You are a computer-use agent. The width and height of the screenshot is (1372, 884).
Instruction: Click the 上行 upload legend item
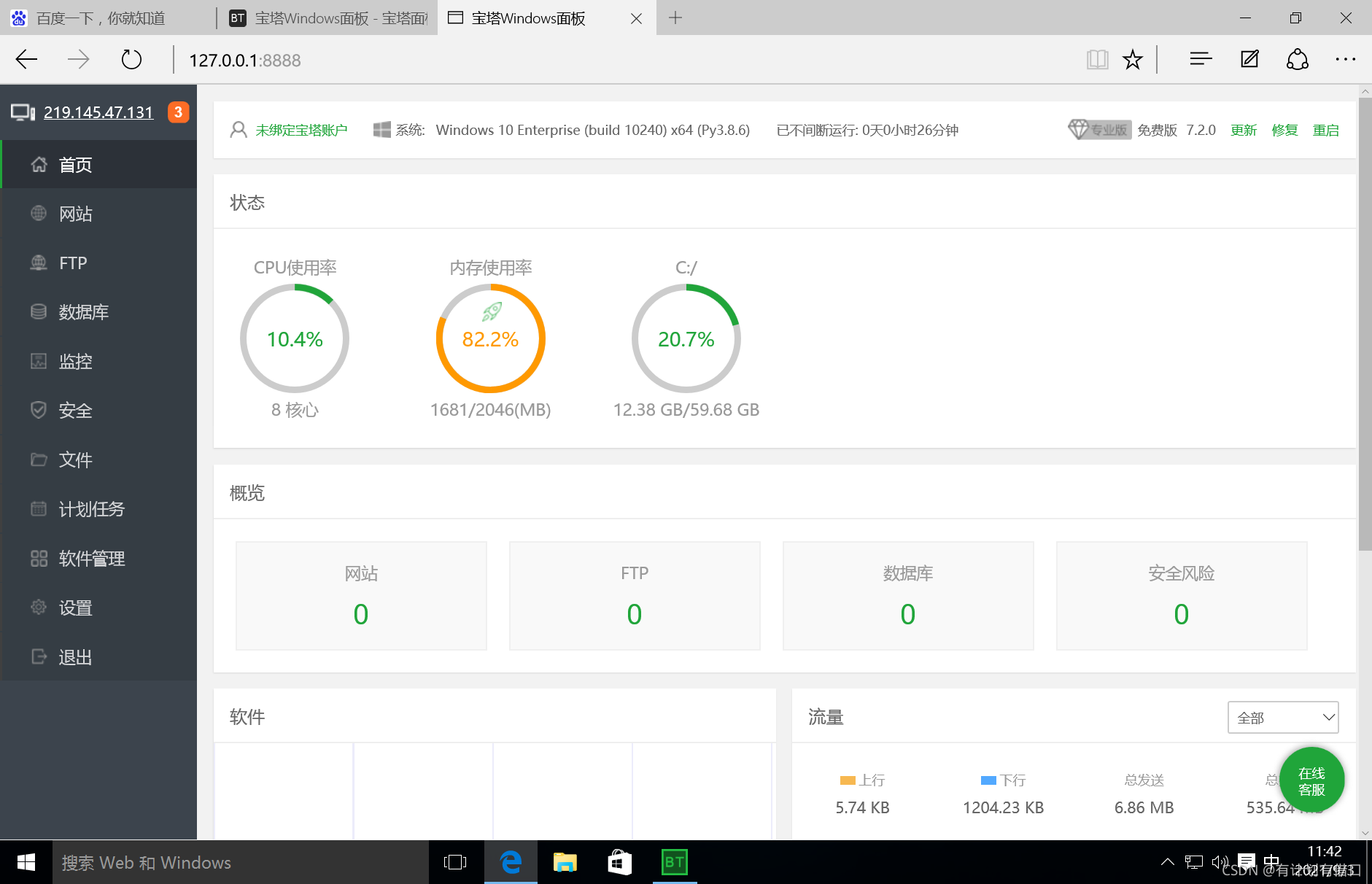pyautogui.click(x=862, y=780)
